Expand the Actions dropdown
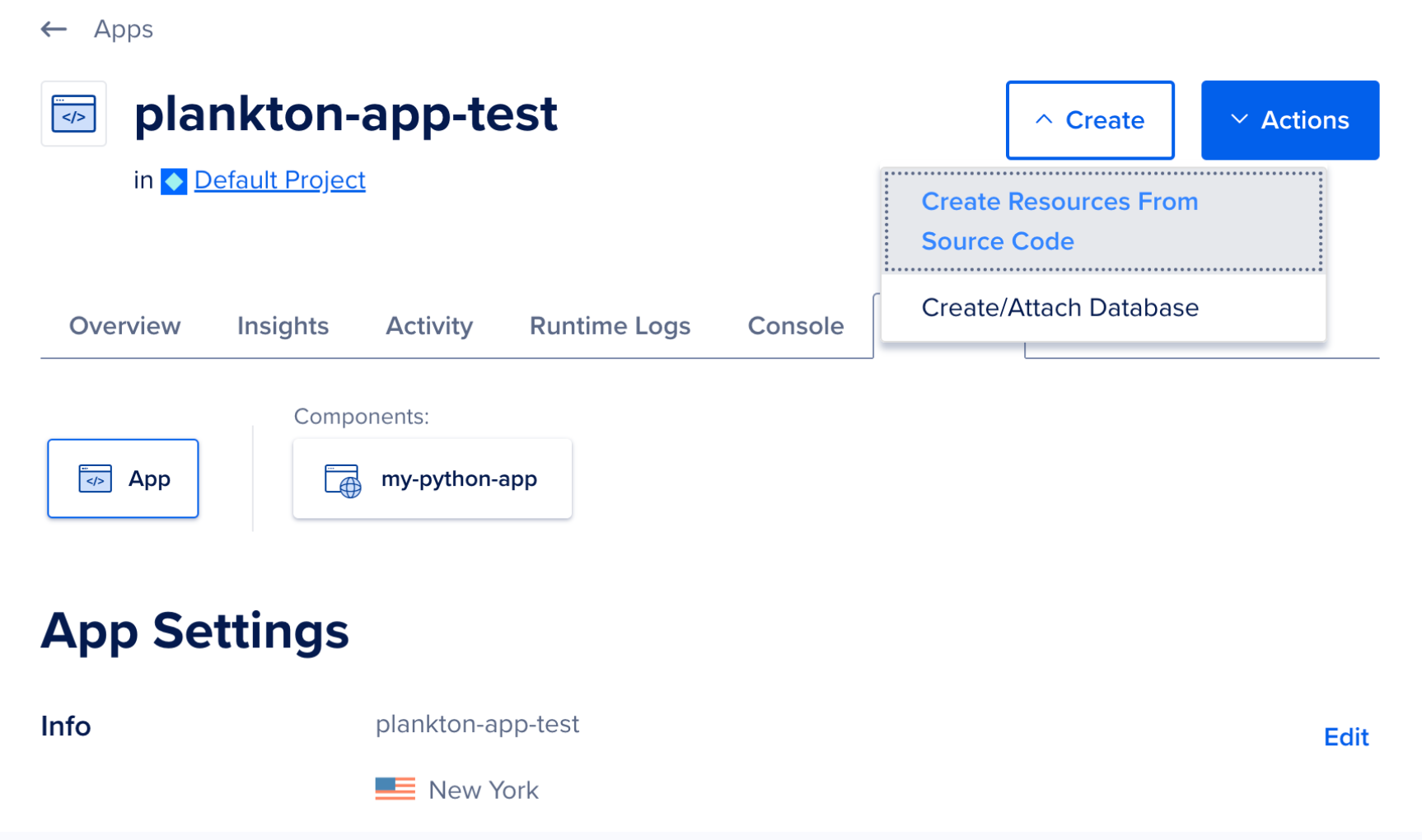 pyautogui.click(x=1289, y=120)
